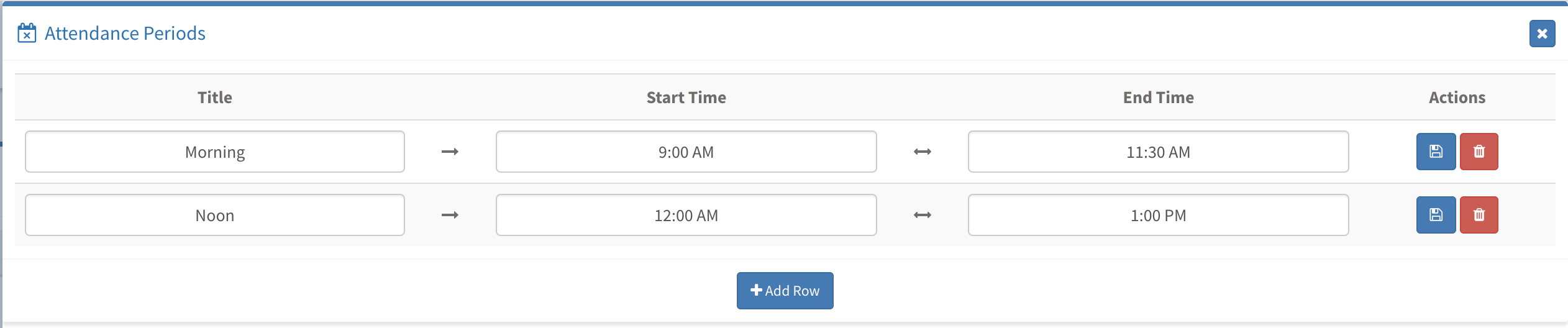Delete the Noon period row

click(1479, 215)
